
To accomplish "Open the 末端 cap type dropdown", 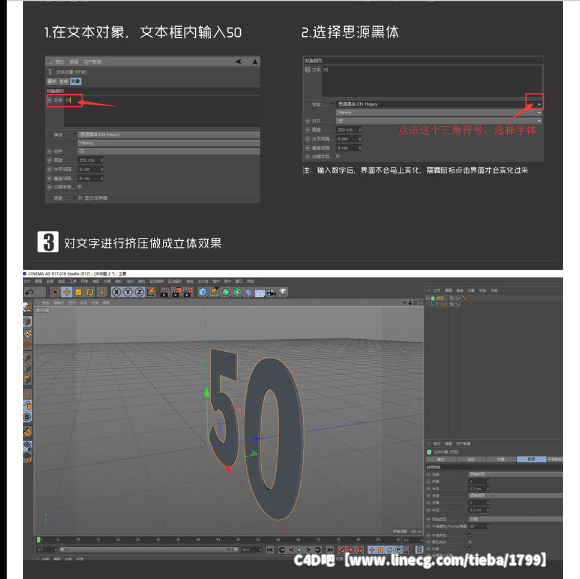I will pos(515,495).
